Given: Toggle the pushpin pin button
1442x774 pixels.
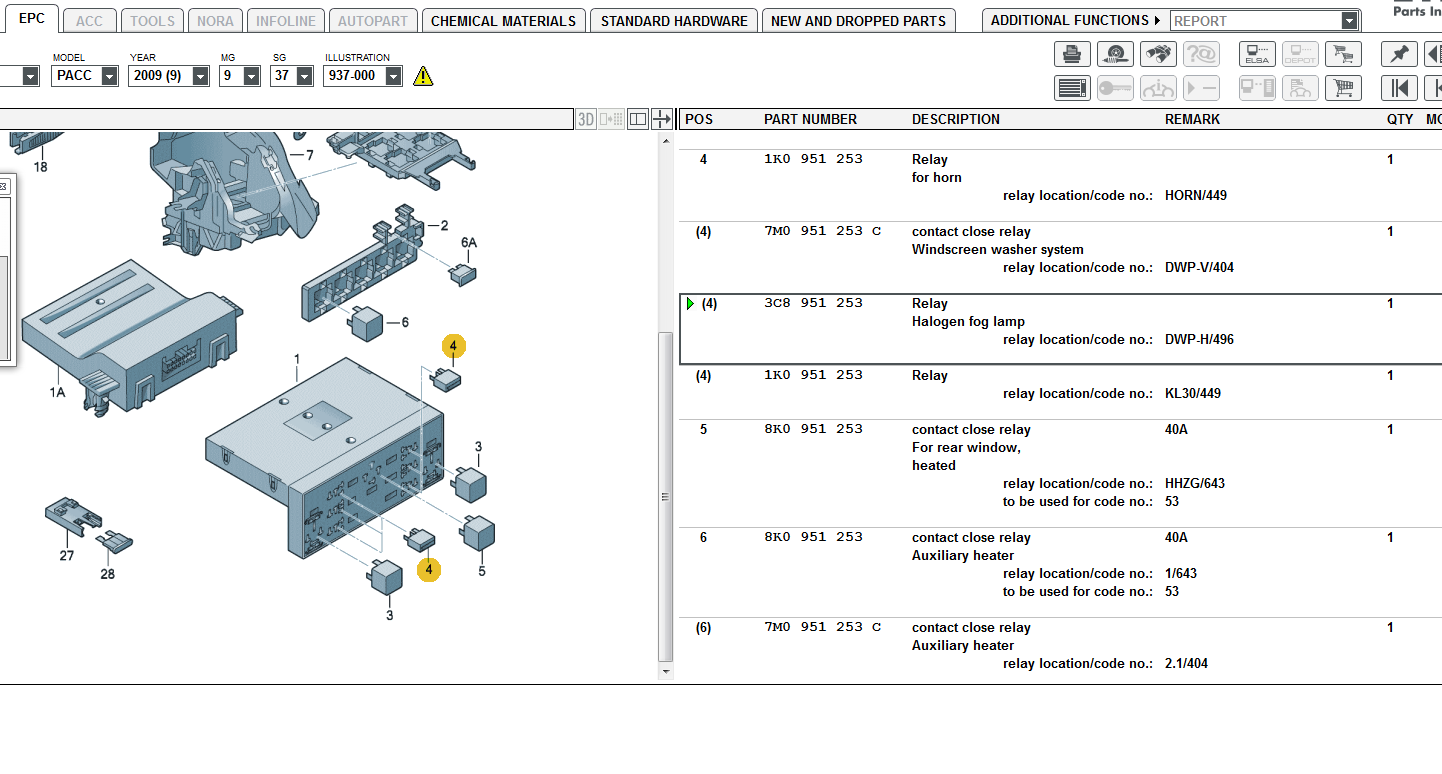Looking at the screenshot, I should point(1399,54).
